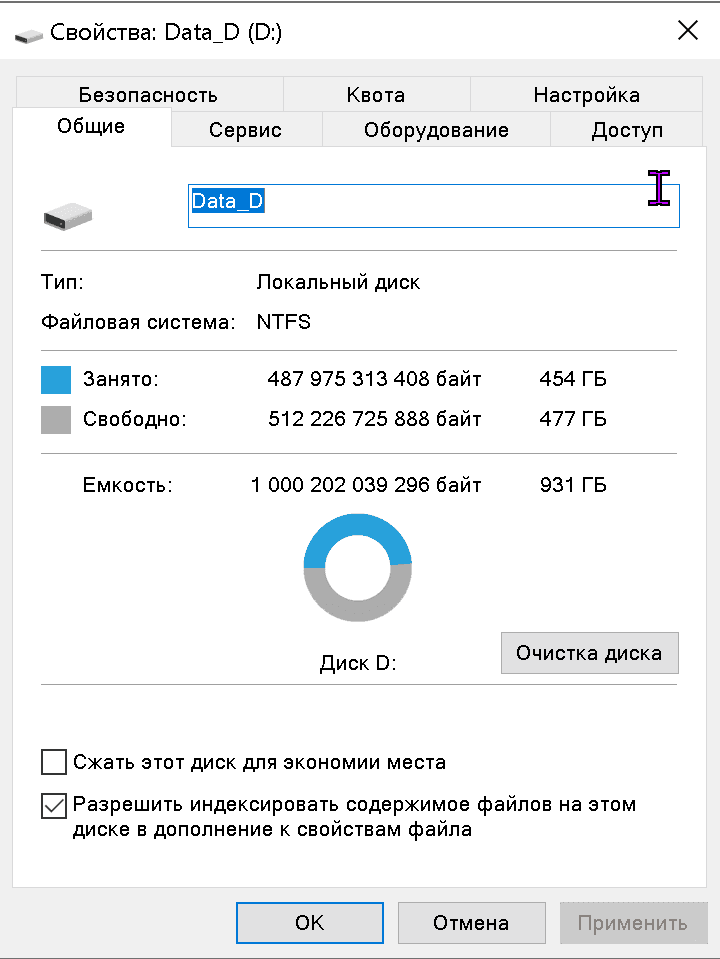The width and height of the screenshot is (720, 959).
Task: Click the Свободно: label
Action: tap(135, 419)
